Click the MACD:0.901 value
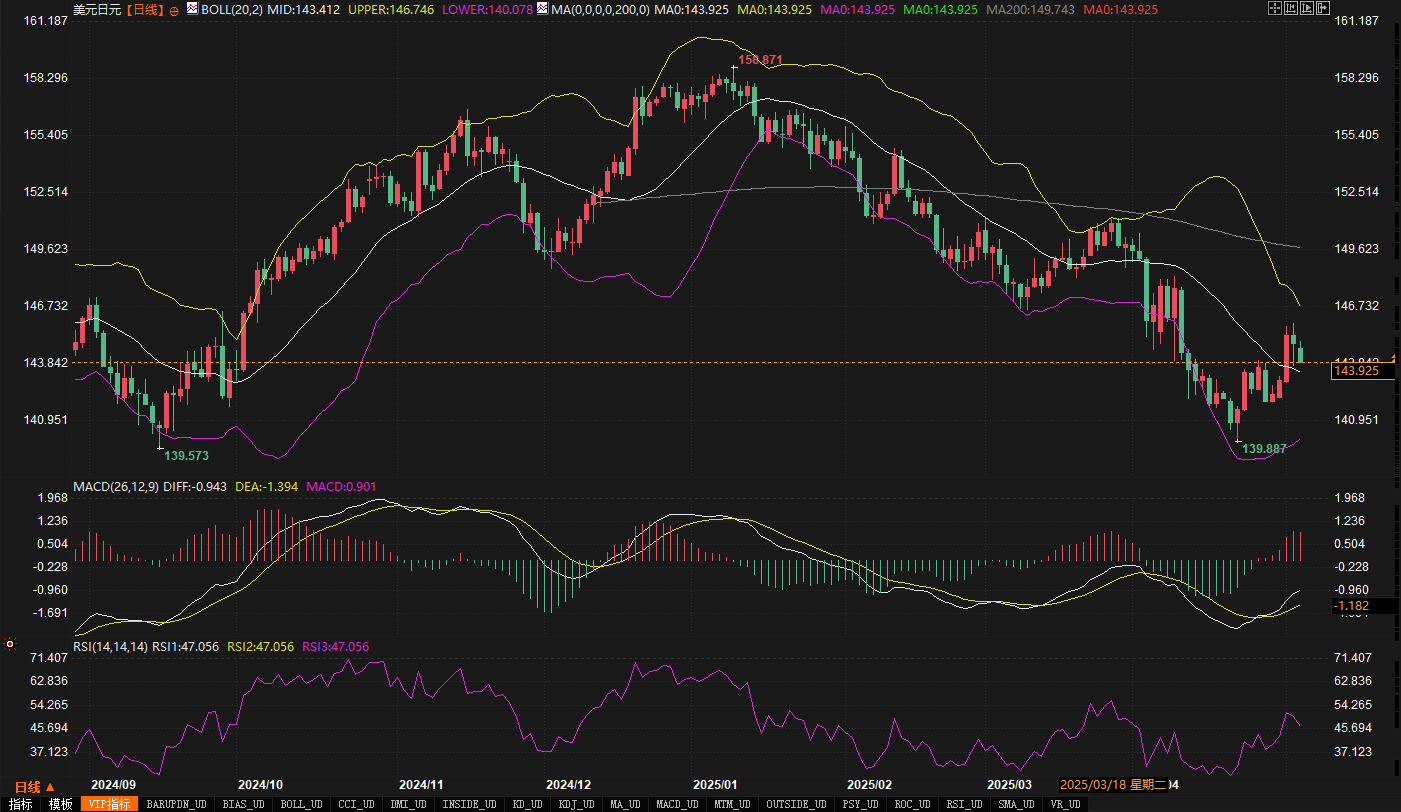 (x=342, y=487)
